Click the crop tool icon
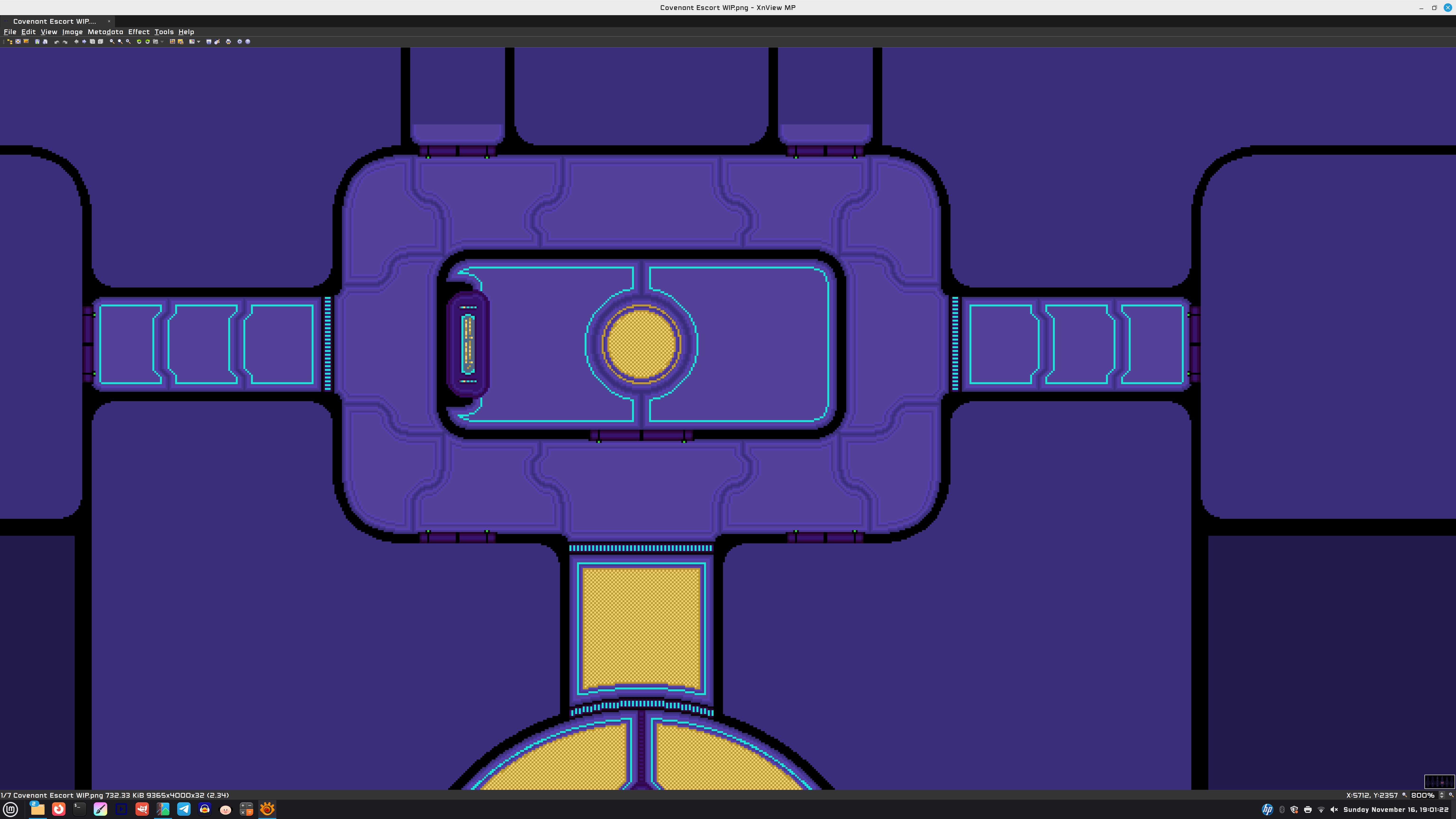 click(172, 41)
